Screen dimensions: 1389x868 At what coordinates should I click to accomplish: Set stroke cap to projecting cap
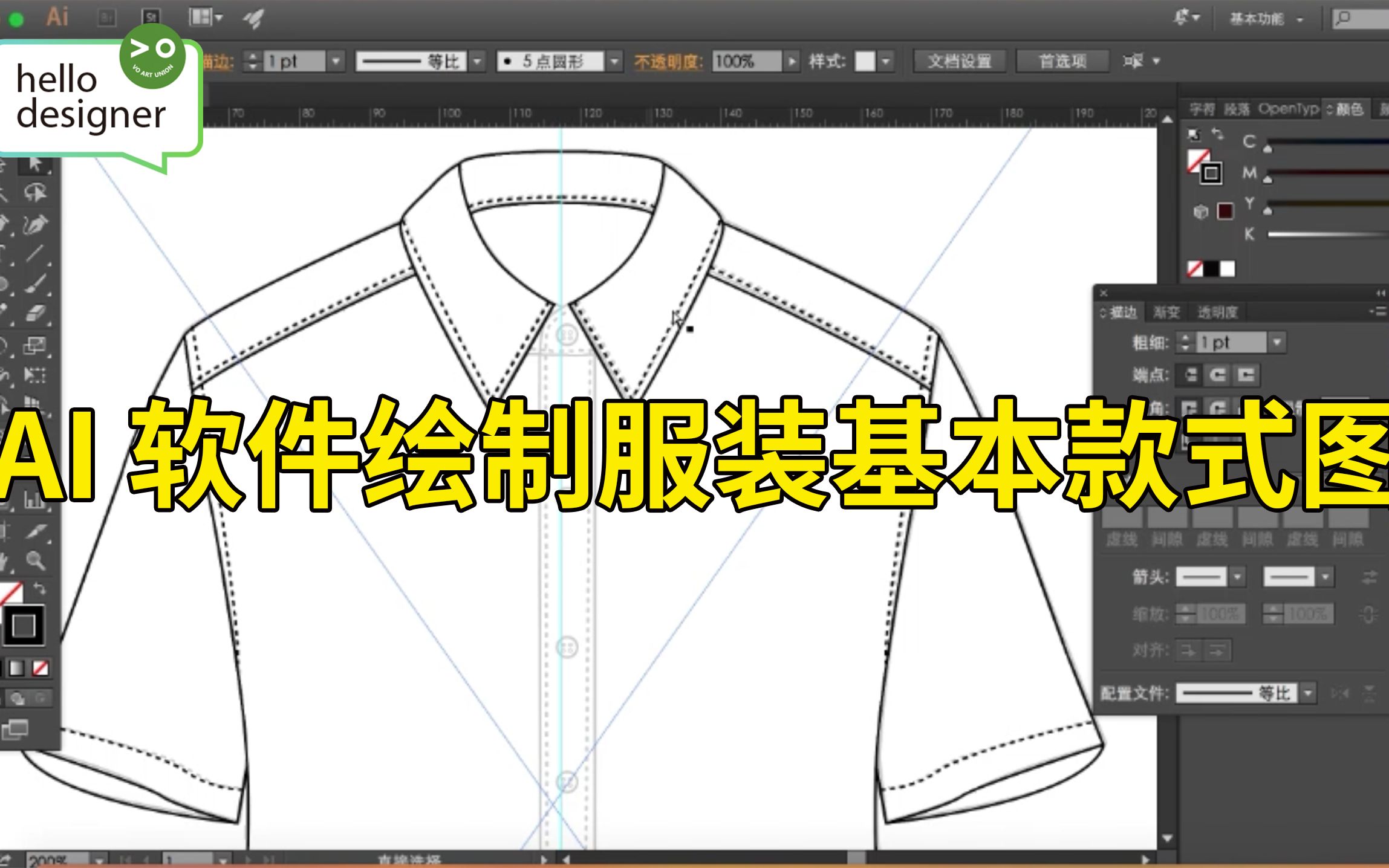coord(1245,375)
